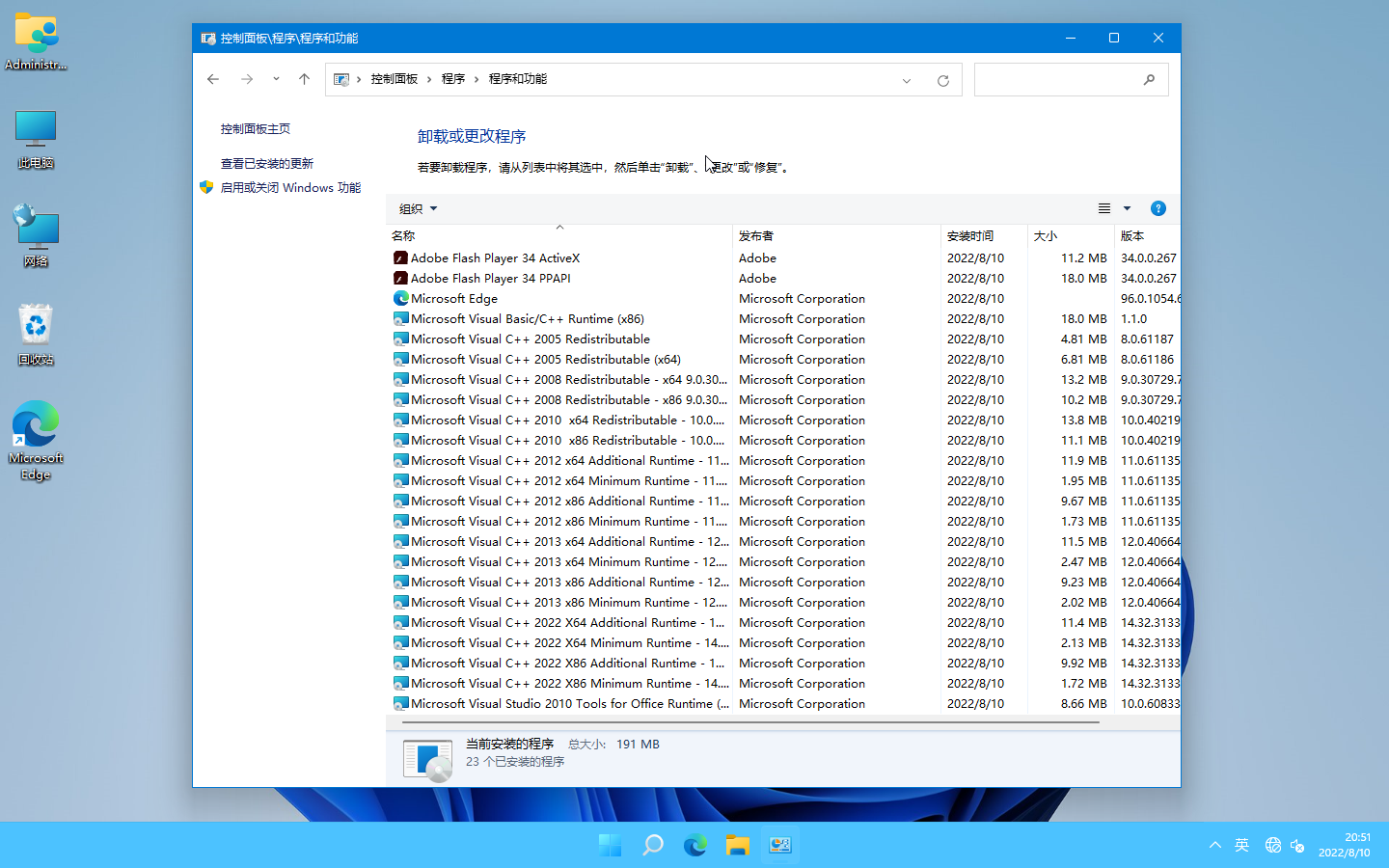This screenshot has height=868, width=1389.
Task: Click the search magnifier icon
Action: coord(1149,79)
